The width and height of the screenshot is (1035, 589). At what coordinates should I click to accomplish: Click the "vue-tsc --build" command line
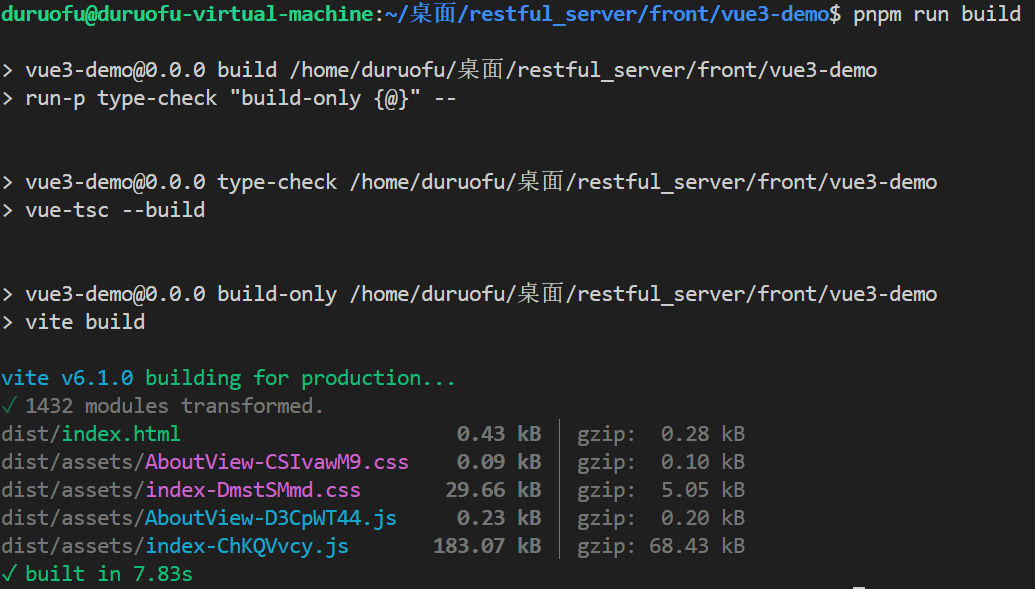click(115, 210)
